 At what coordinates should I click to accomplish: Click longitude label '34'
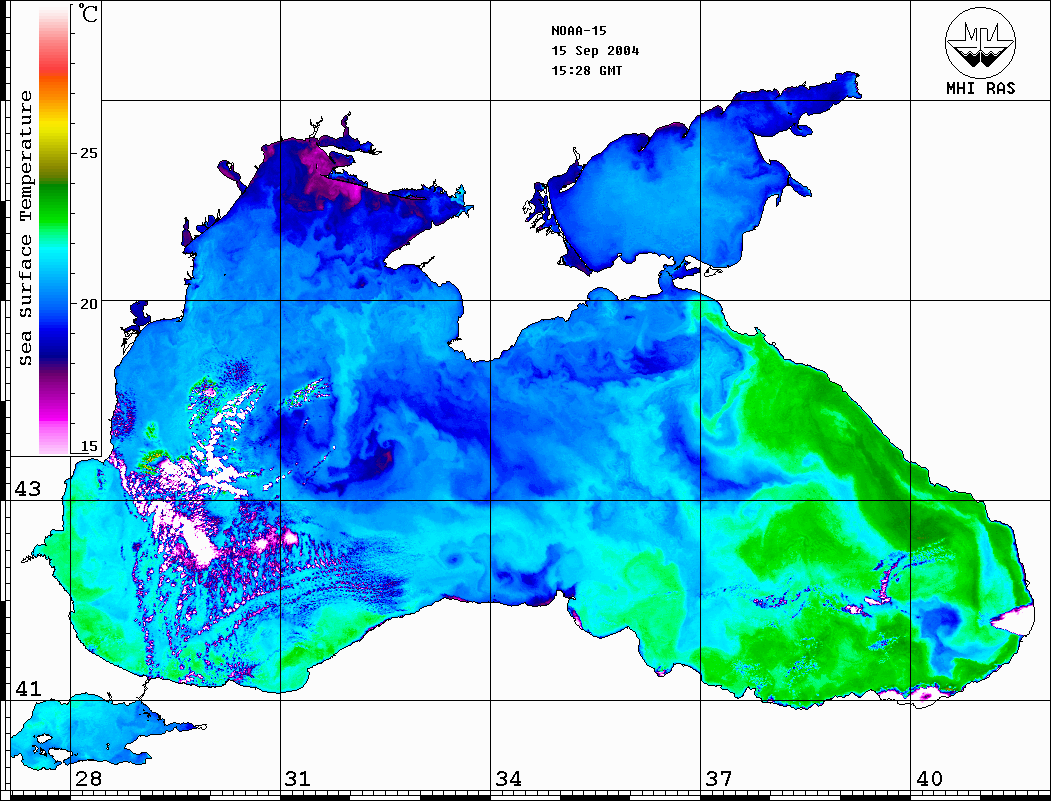click(509, 779)
